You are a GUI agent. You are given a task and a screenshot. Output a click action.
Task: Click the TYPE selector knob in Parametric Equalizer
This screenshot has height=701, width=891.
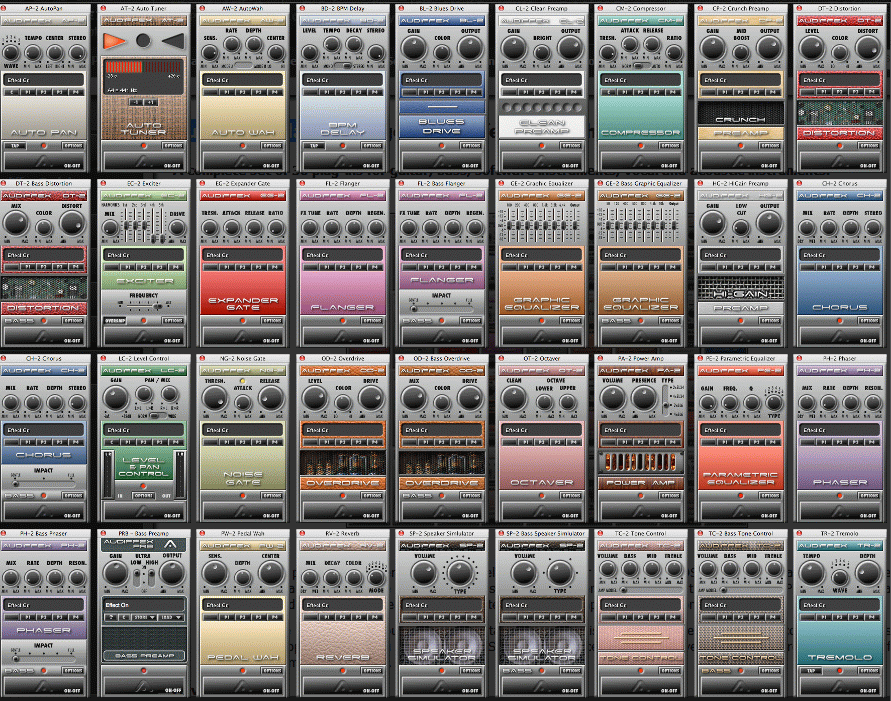(773, 402)
